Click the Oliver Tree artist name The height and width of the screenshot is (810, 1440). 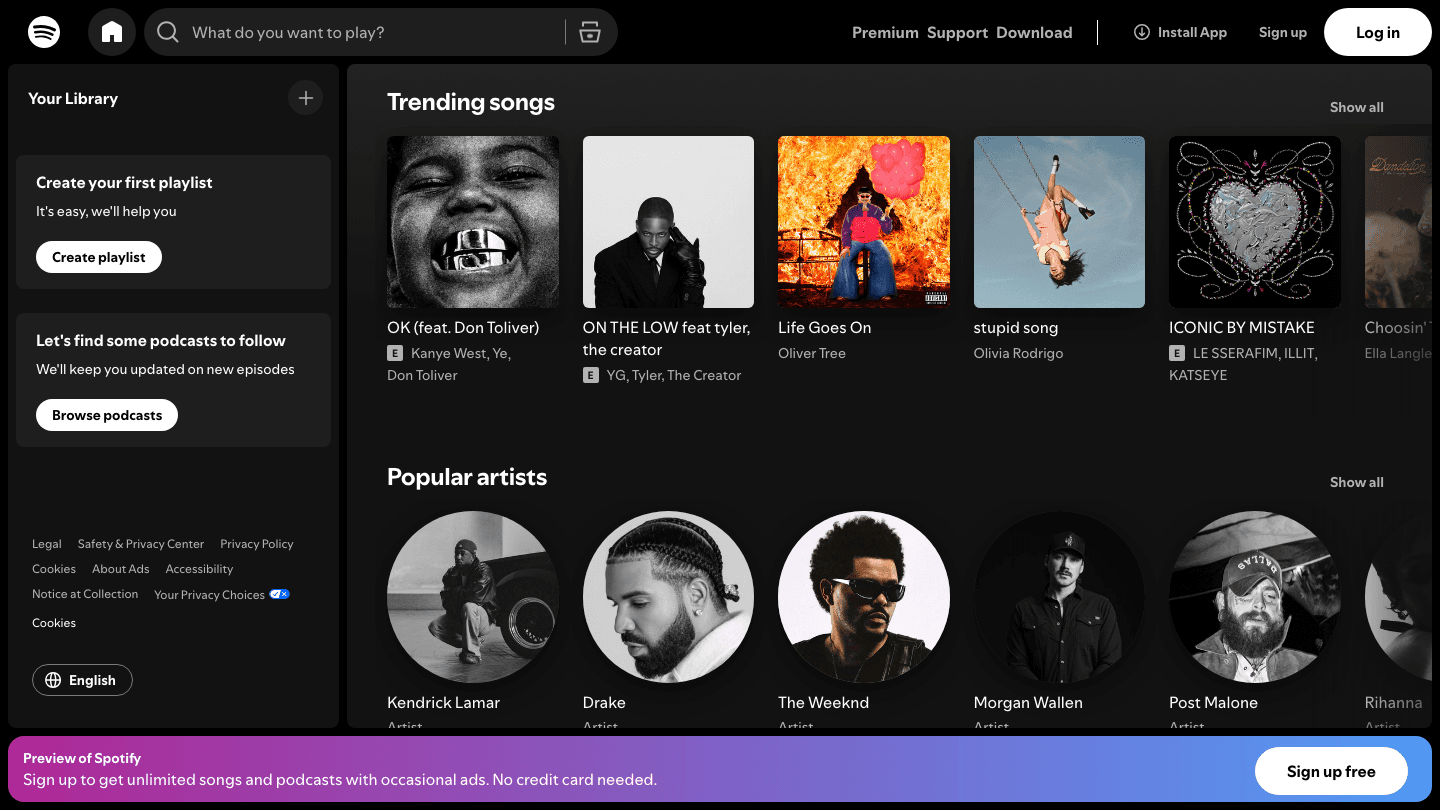pyautogui.click(x=812, y=353)
